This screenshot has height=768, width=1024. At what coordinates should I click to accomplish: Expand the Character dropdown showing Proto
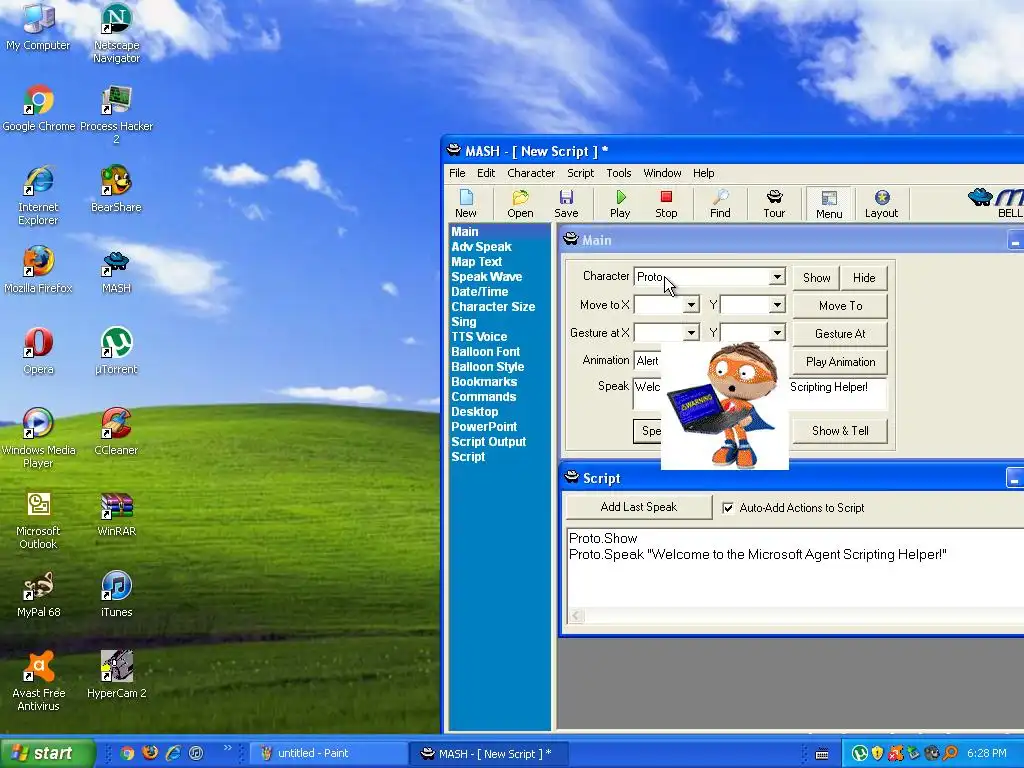776,277
